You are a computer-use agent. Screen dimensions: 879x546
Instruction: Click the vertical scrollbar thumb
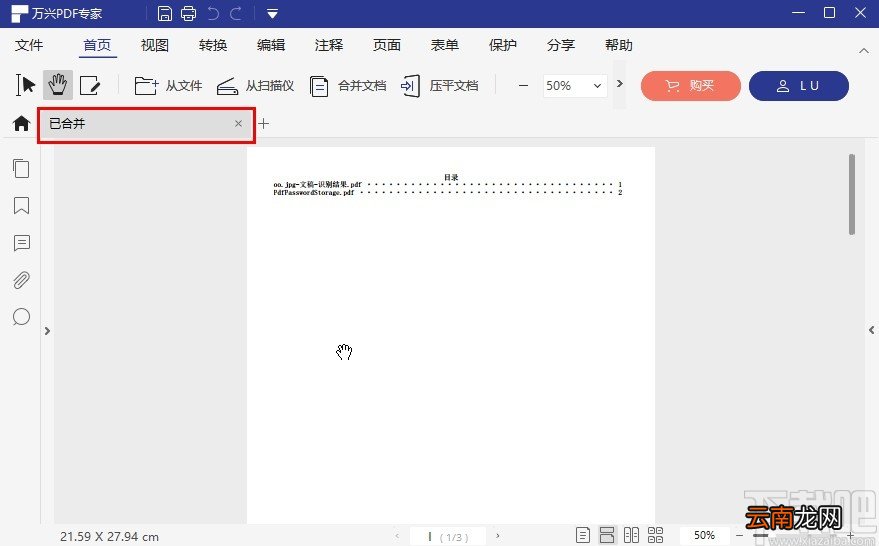click(x=852, y=194)
